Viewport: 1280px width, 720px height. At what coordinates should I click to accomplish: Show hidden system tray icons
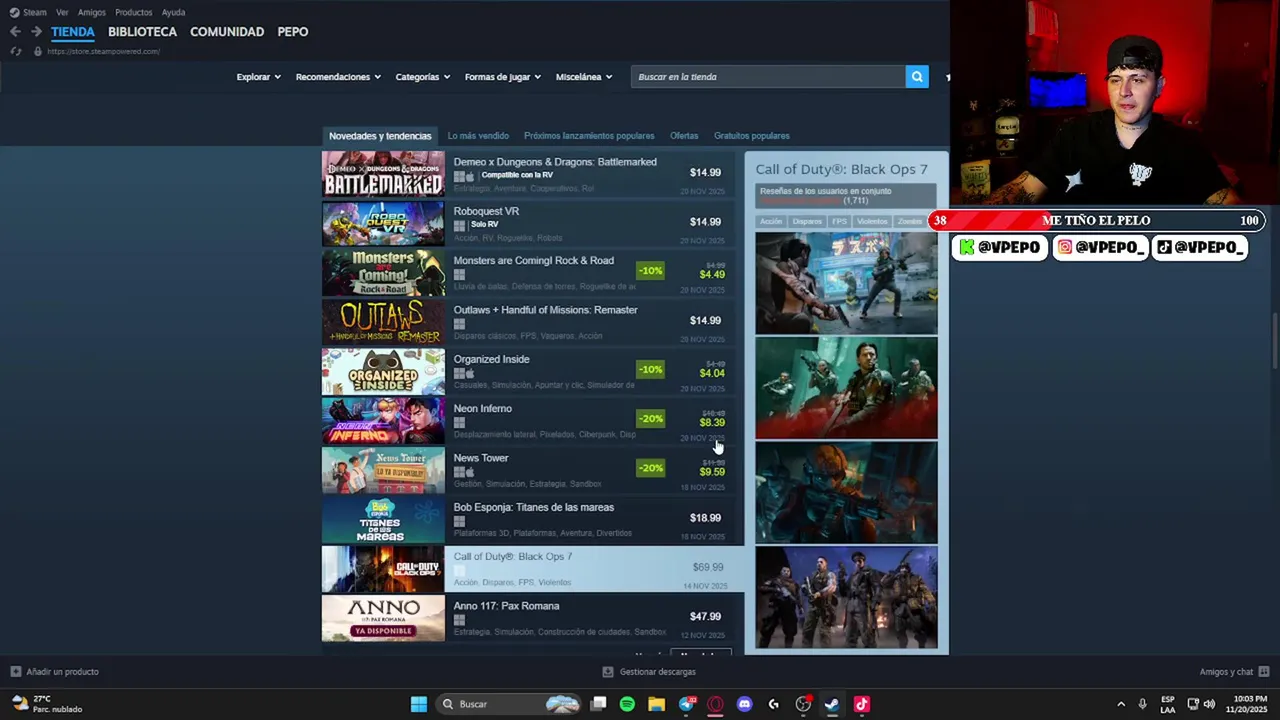coord(1120,704)
